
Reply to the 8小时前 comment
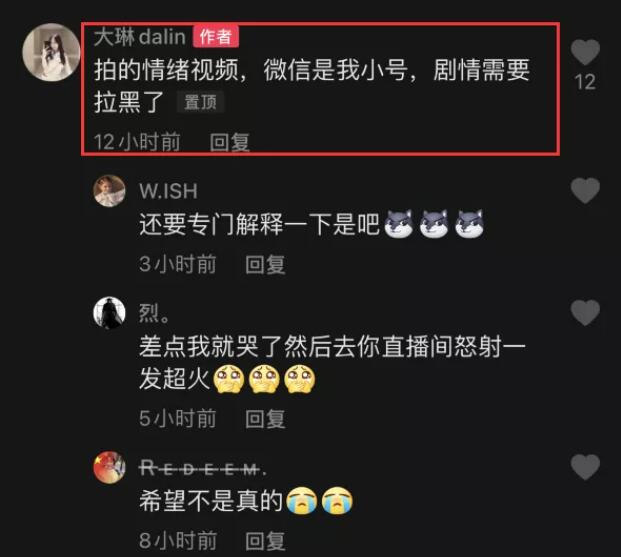[265, 541]
